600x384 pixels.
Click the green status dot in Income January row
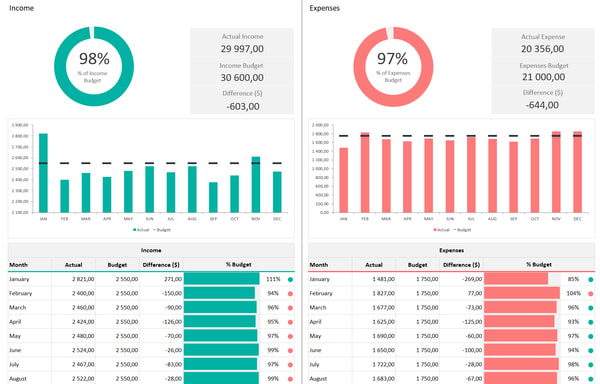(290, 280)
